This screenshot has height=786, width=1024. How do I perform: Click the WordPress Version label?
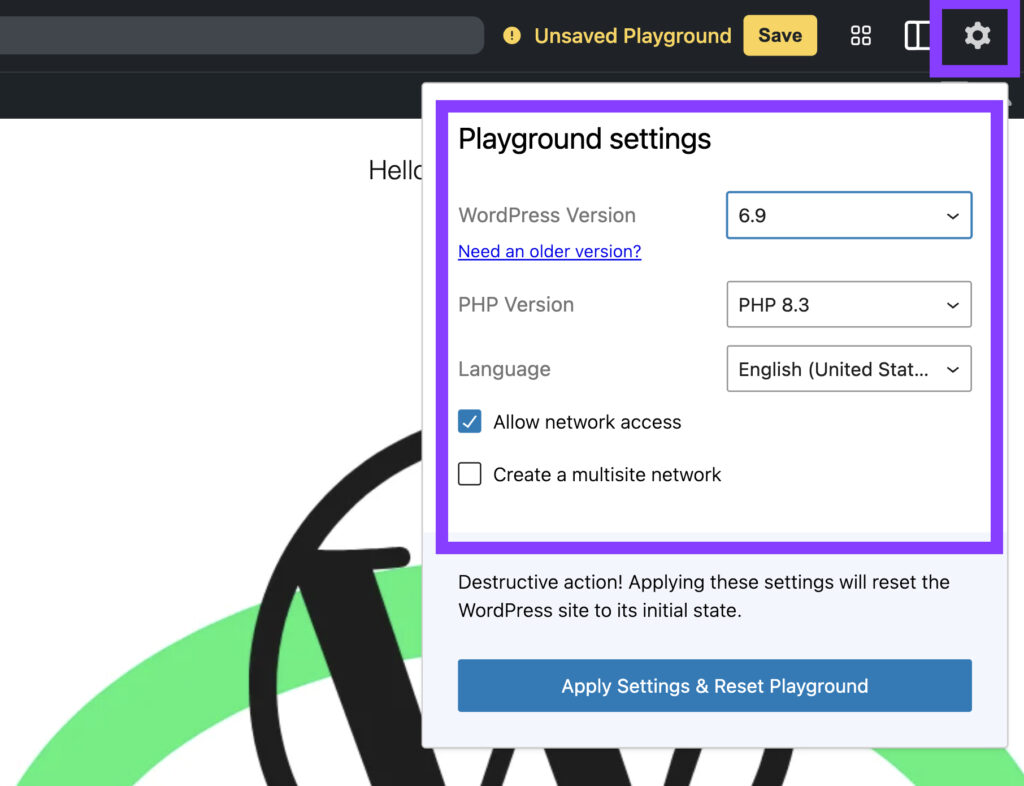(x=547, y=215)
